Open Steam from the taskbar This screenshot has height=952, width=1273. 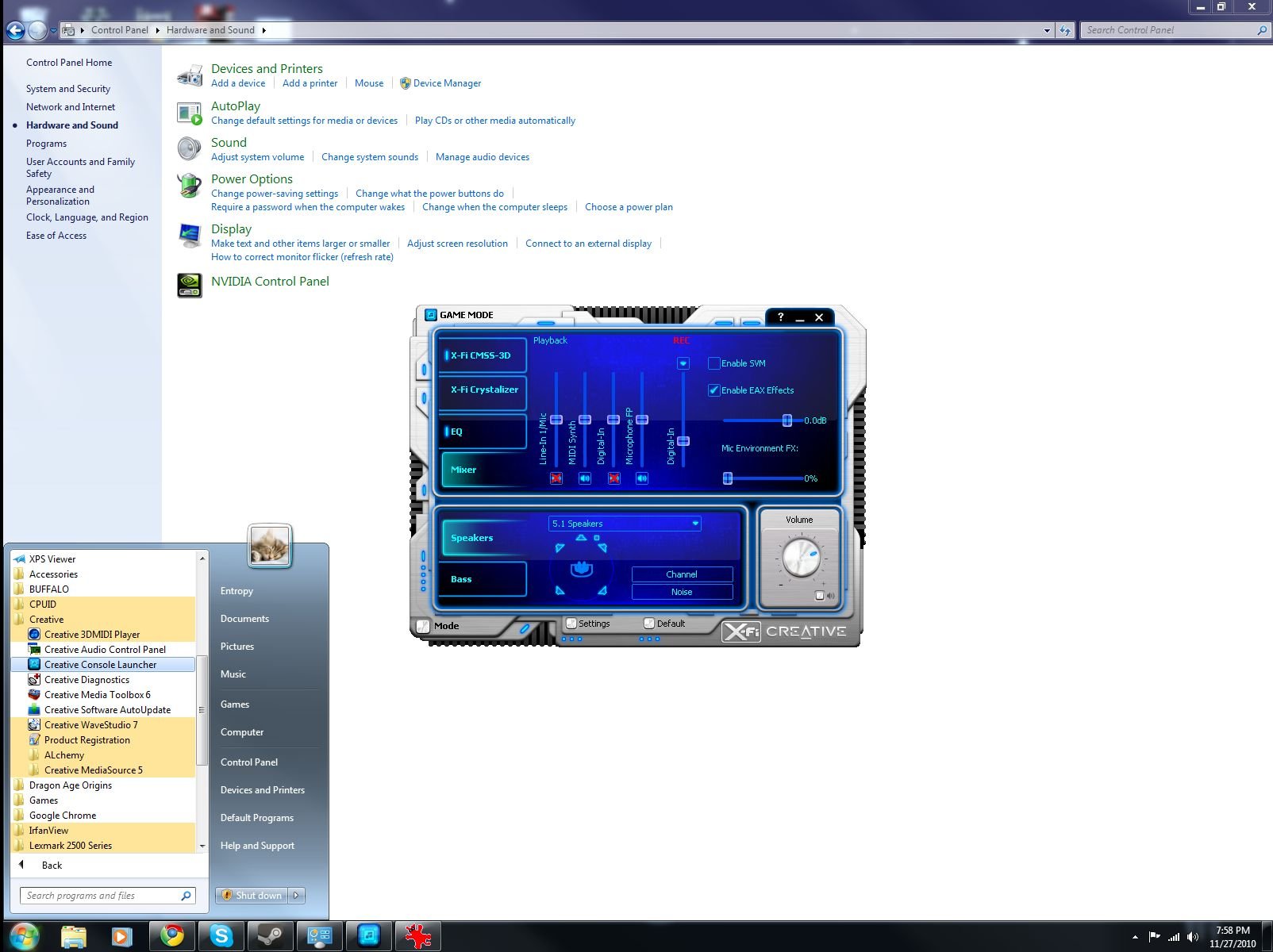tap(270, 937)
